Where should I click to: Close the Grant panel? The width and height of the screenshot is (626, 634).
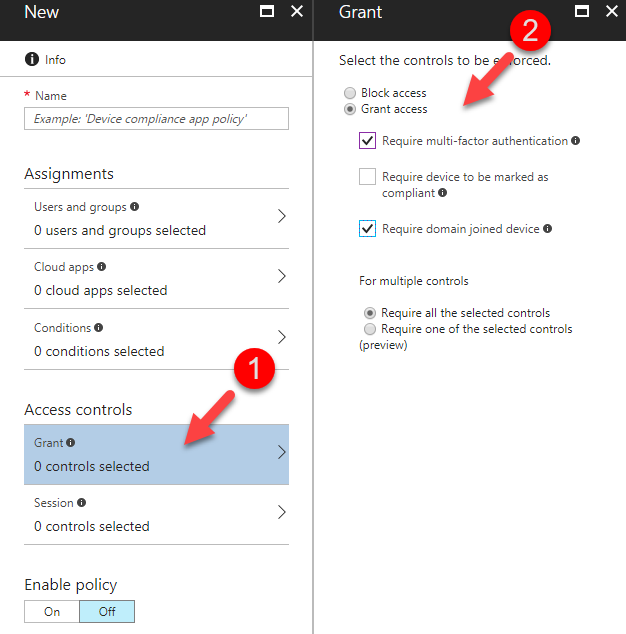click(x=611, y=11)
